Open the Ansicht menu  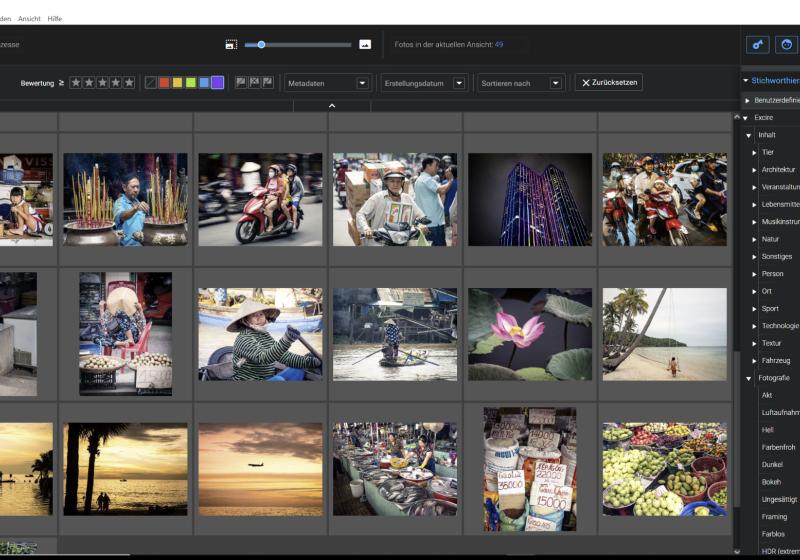29,18
